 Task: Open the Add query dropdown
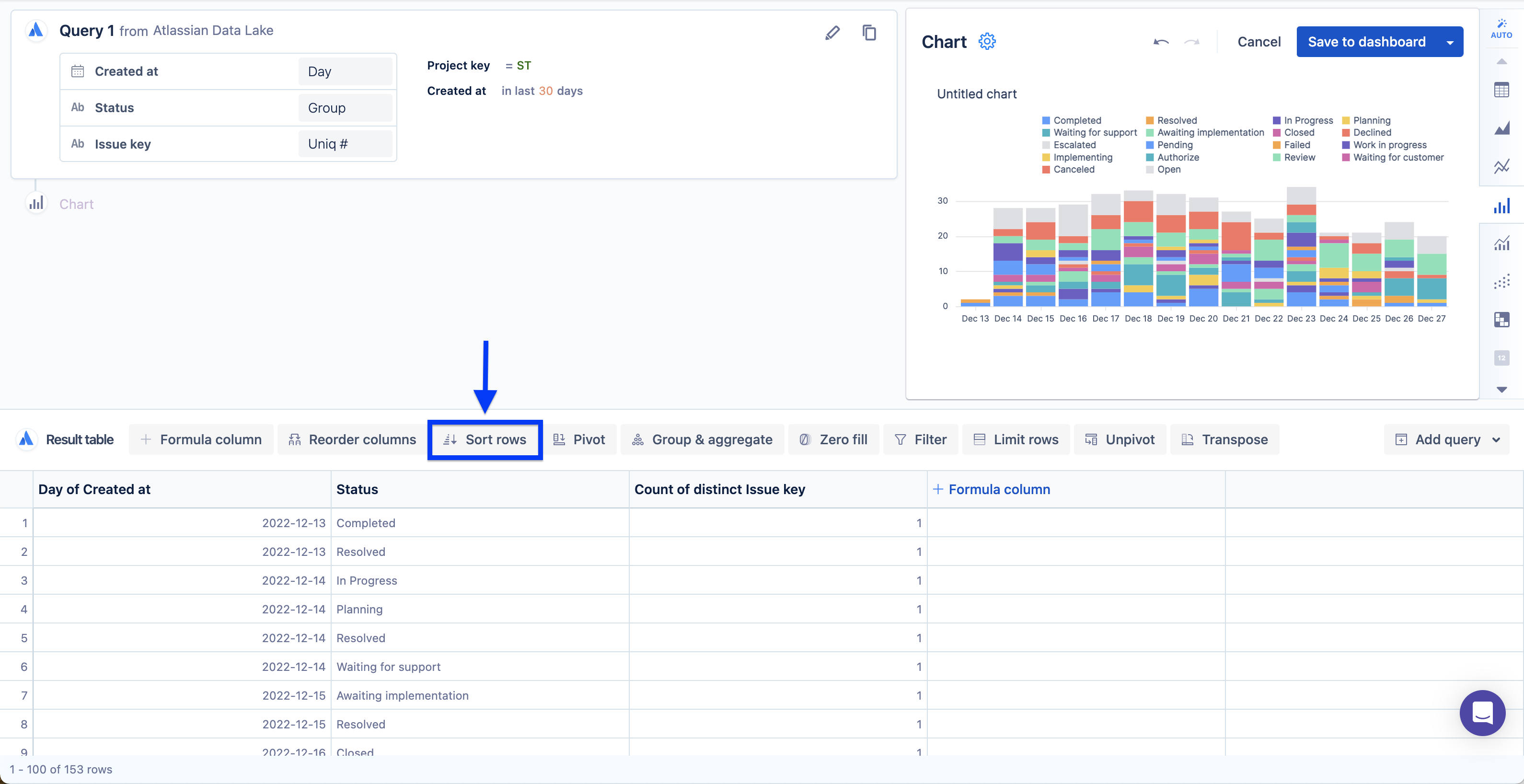click(x=1447, y=439)
